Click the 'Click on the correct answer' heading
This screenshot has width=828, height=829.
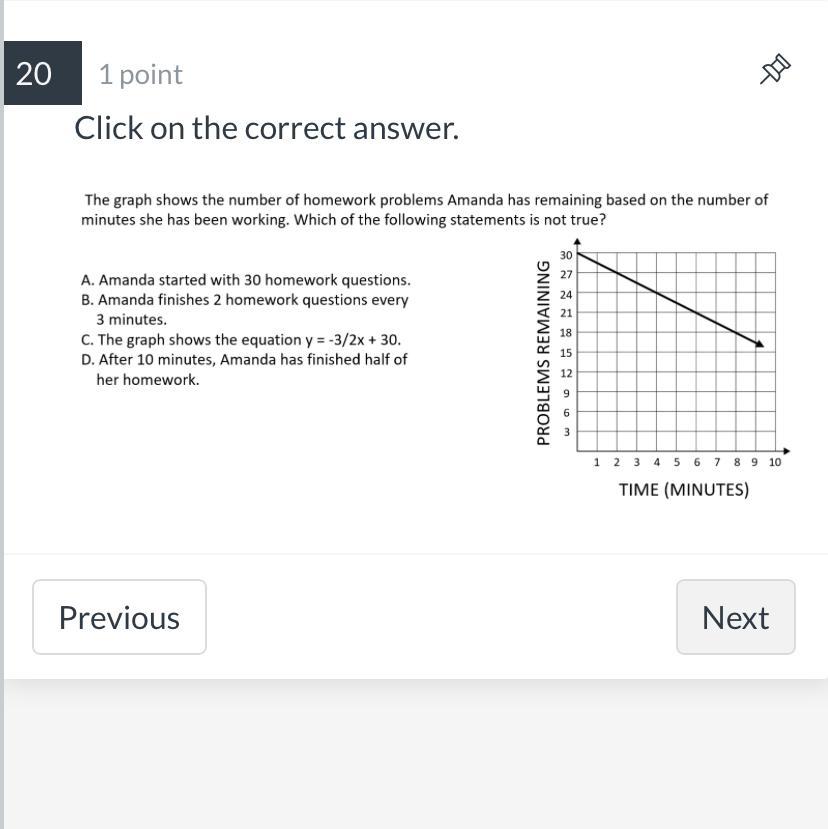point(266,128)
